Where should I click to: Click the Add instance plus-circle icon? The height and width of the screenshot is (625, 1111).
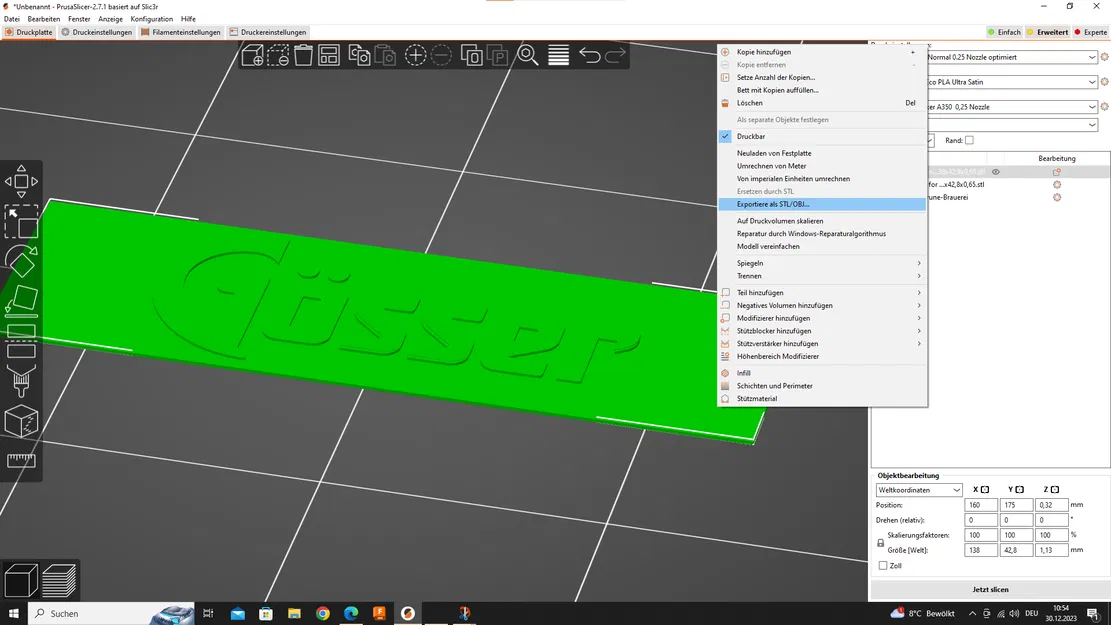tap(415, 55)
